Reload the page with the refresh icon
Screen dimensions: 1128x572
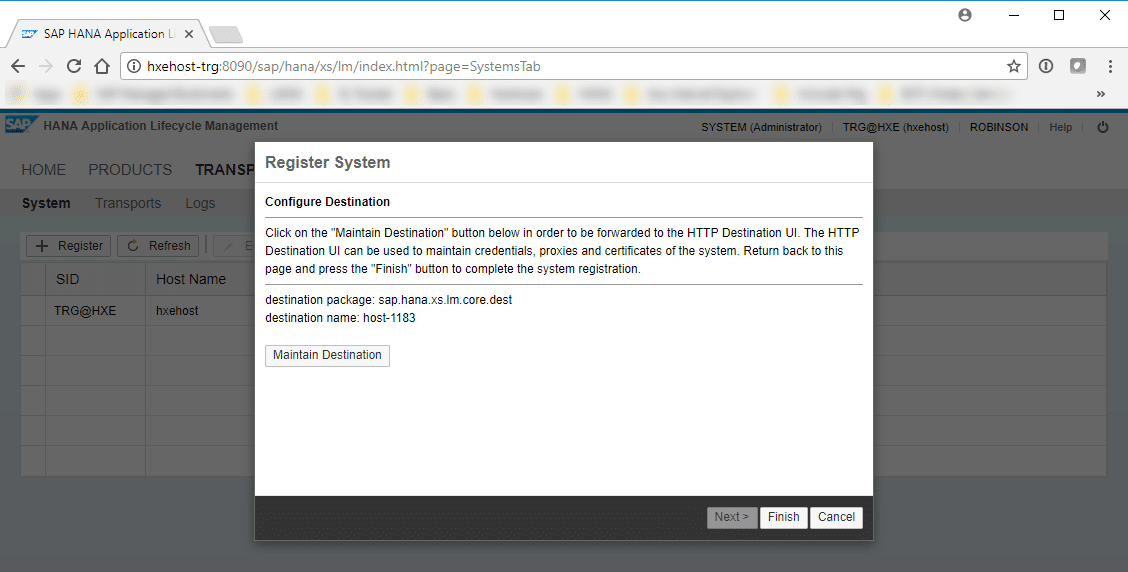[x=73, y=66]
